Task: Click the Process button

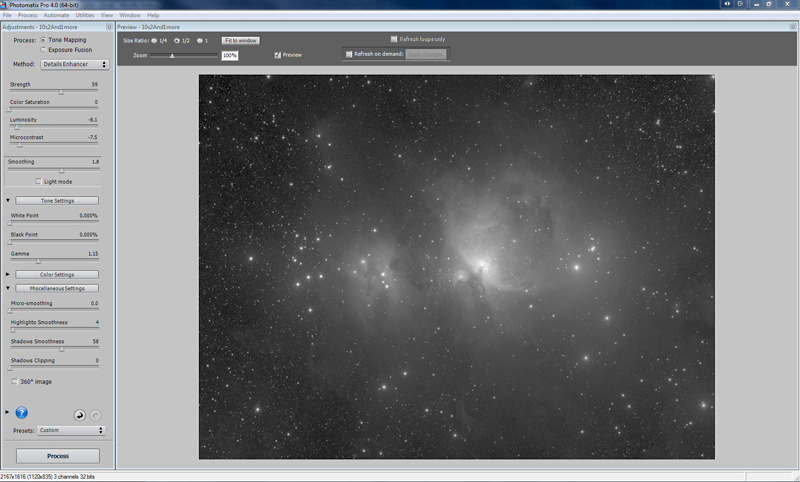Action: click(x=57, y=456)
